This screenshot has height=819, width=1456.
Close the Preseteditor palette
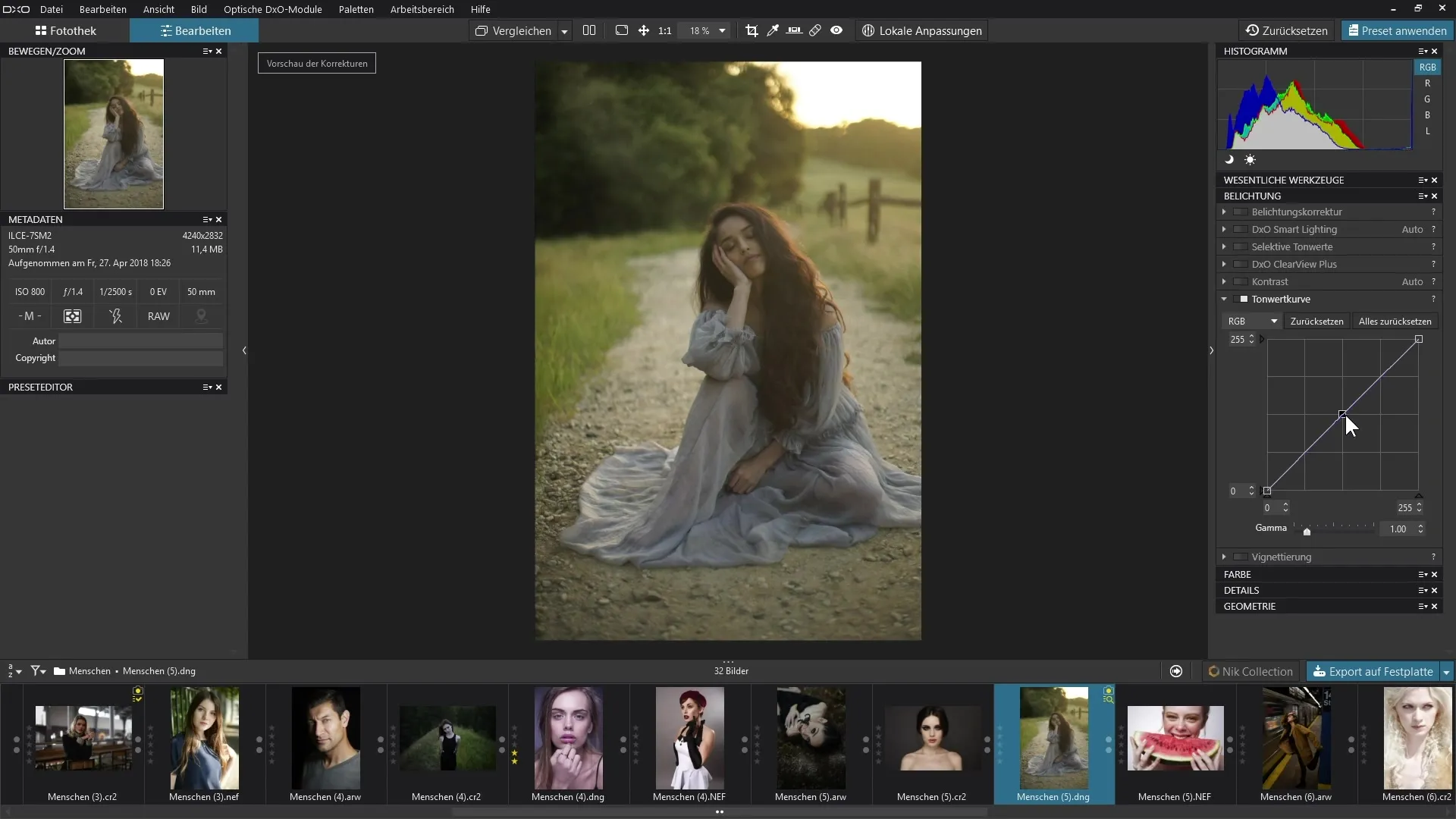219,388
